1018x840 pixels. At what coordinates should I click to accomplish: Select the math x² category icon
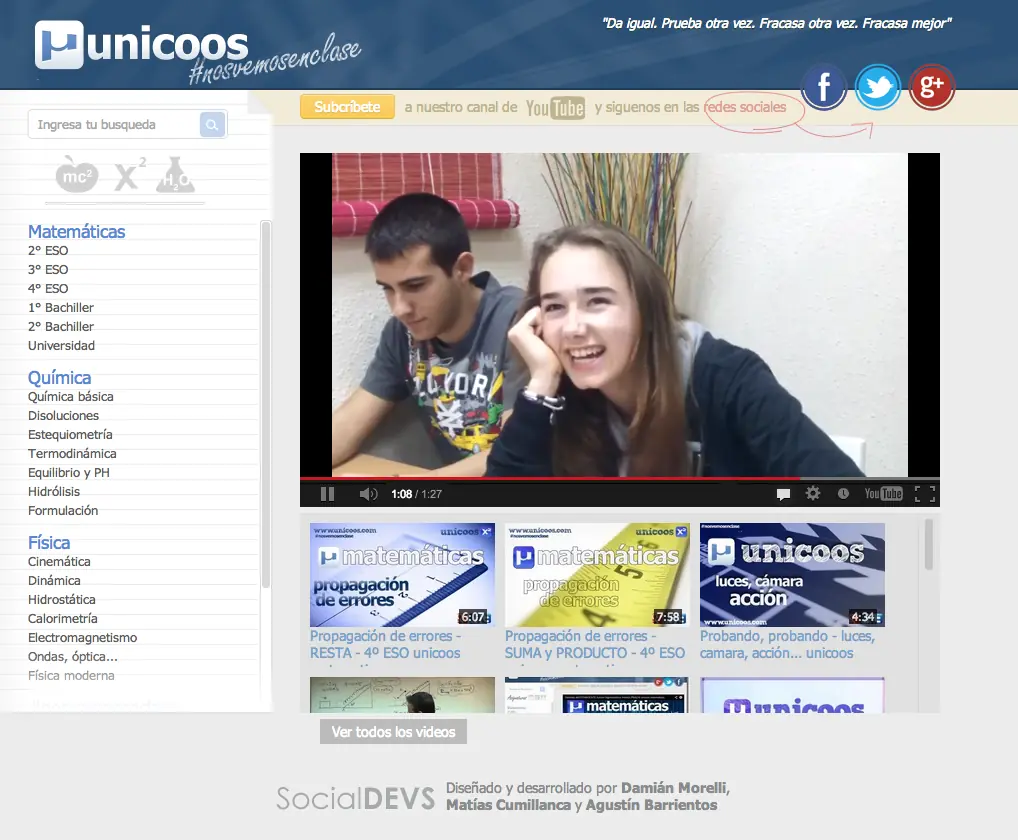click(x=129, y=175)
